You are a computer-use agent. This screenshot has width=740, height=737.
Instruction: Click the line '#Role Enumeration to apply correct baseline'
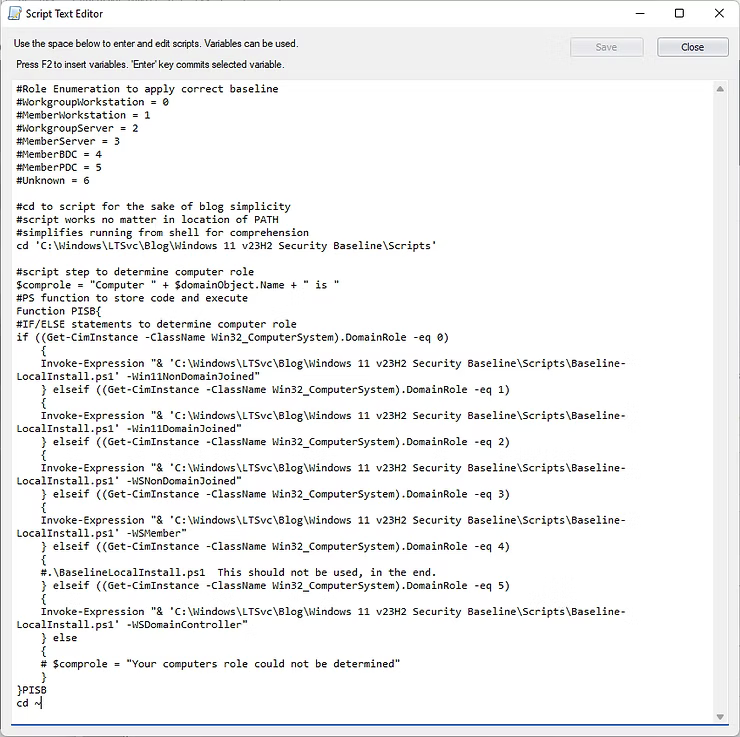pyautogui.click(x=147, y=89)
